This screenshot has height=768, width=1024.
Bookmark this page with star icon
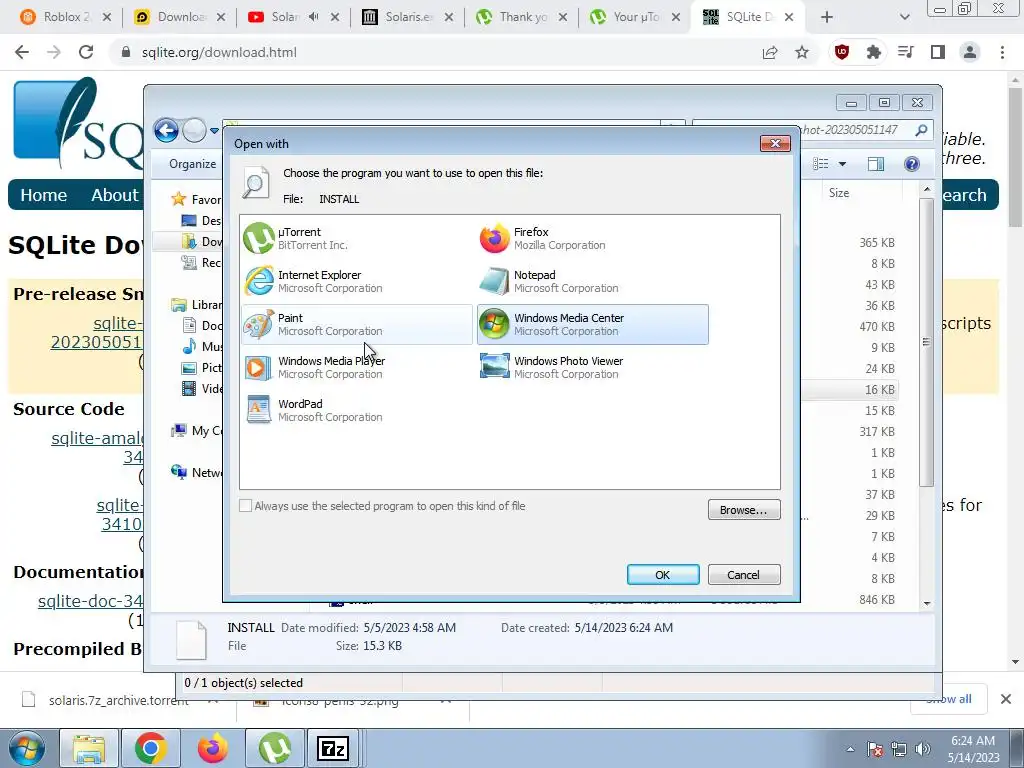point(802,52)
